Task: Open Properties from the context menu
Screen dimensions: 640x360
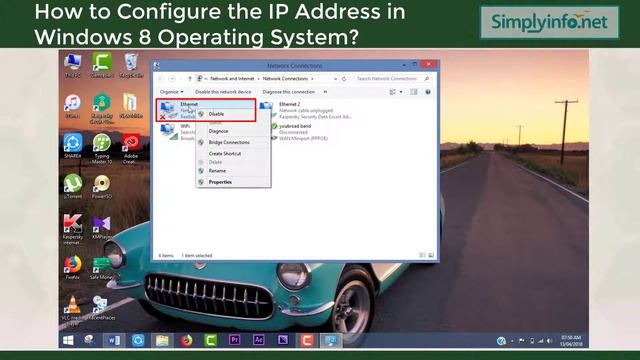Action: pyautogui.click(x=220, y=182)
